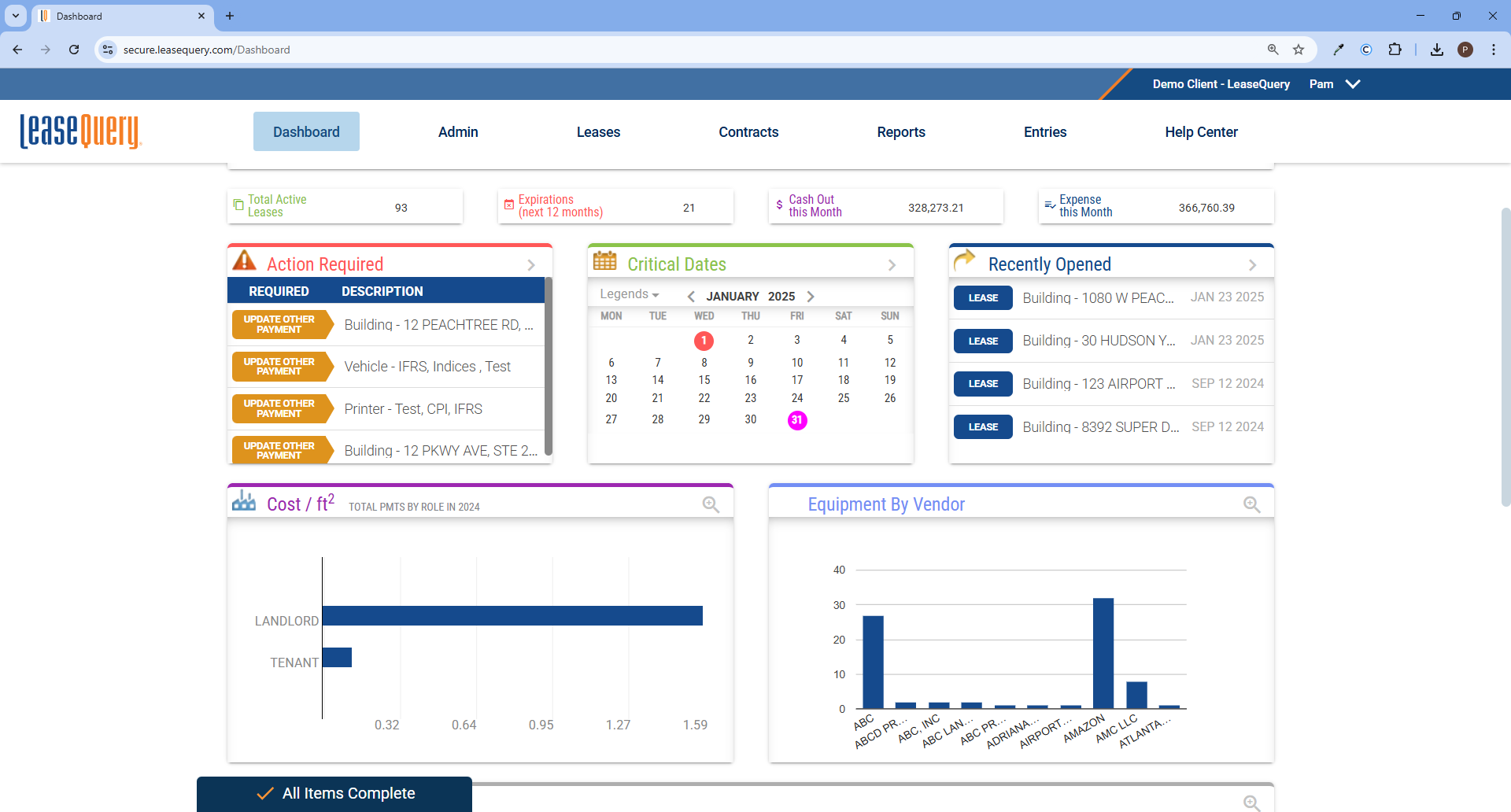The height and width of the screenshot is (812, 1511).
Task: Click the Cost / ft² factory icon
Action: click(244, 501)
